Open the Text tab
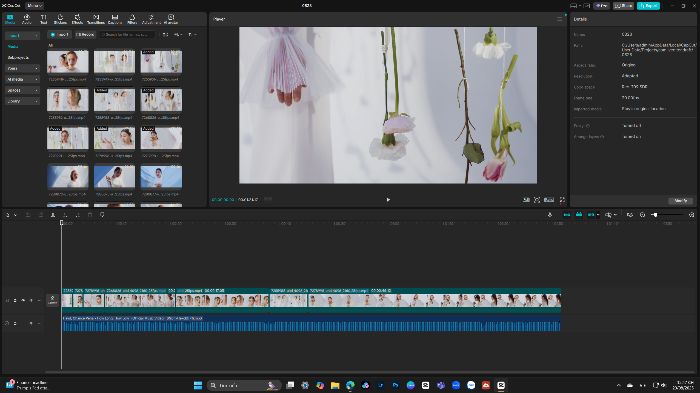 pos(43,19)
